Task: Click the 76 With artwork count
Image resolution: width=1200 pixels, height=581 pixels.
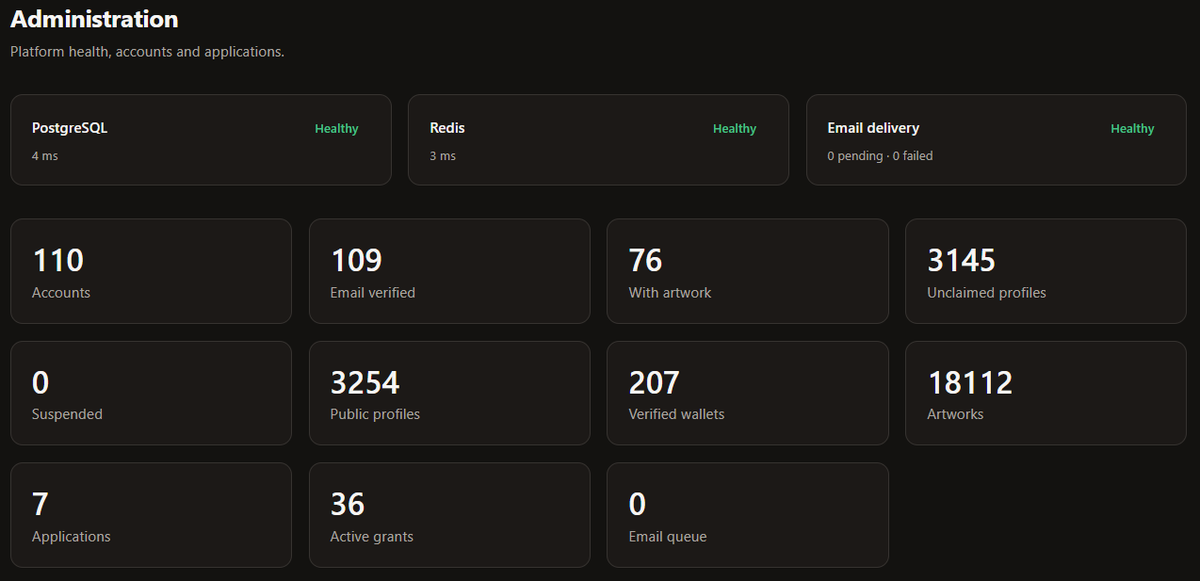Action: coord(645,261)
